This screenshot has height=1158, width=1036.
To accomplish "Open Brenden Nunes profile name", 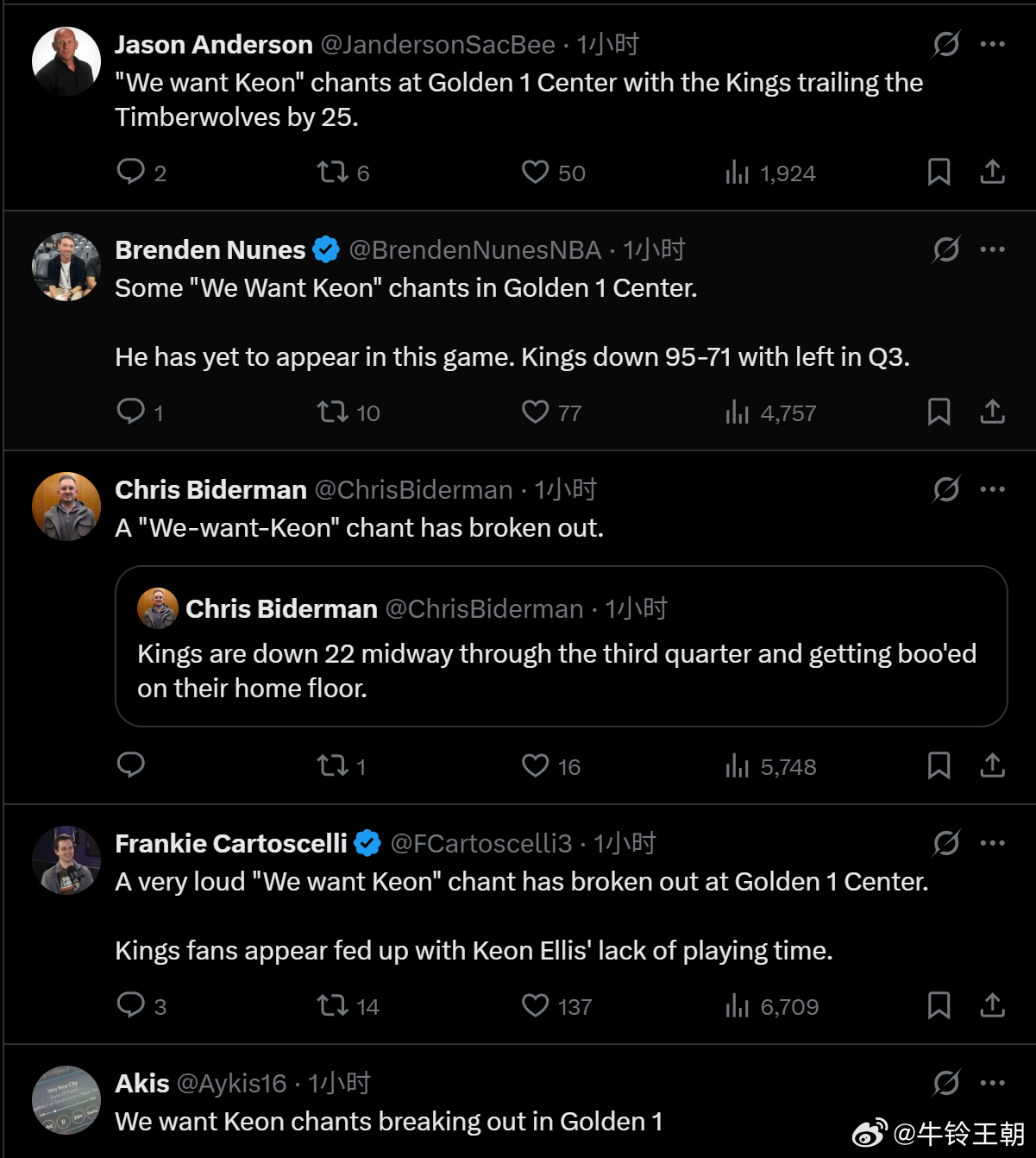I will coord(210,250).
